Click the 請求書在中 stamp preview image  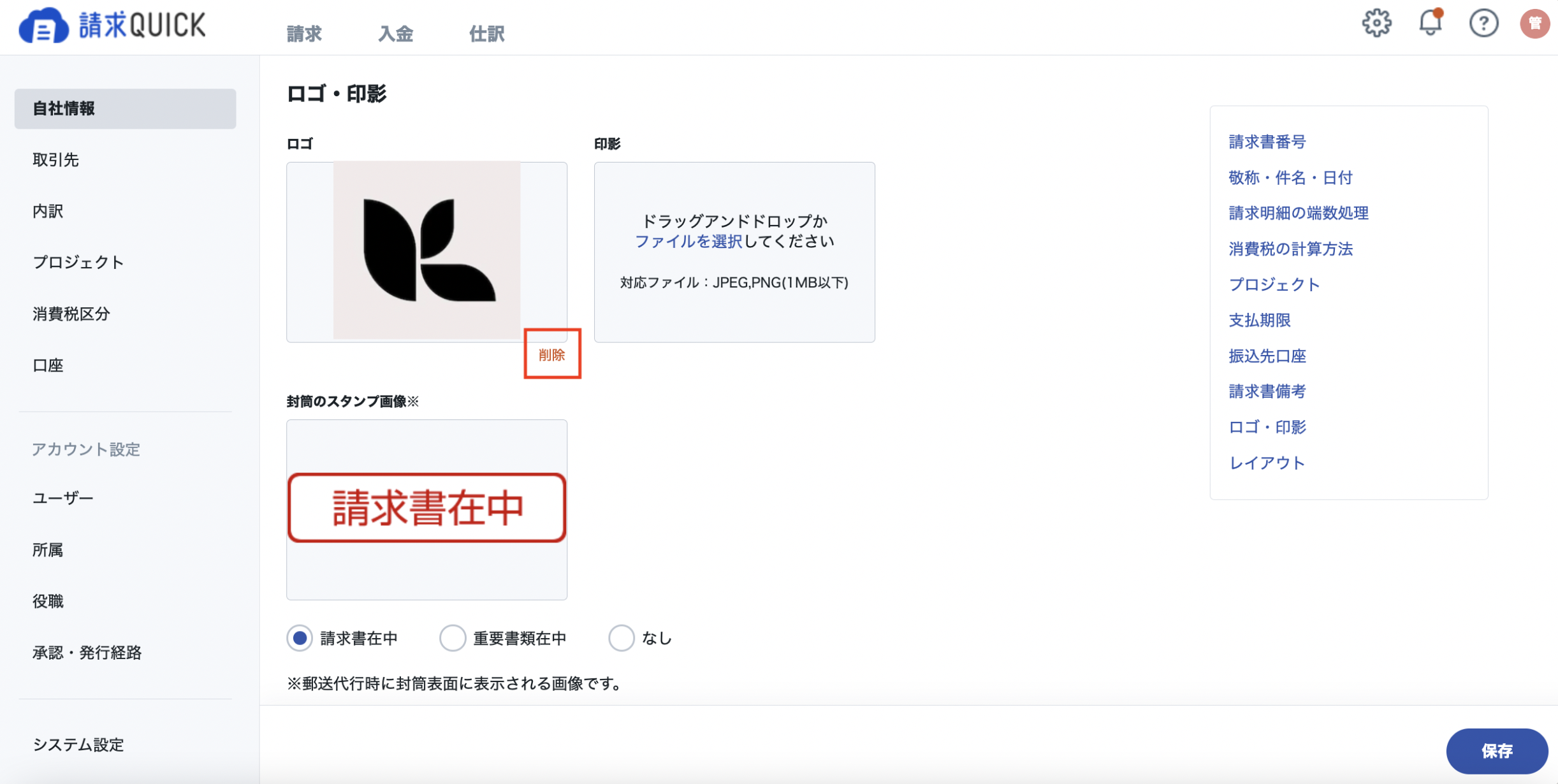point(426,508)
